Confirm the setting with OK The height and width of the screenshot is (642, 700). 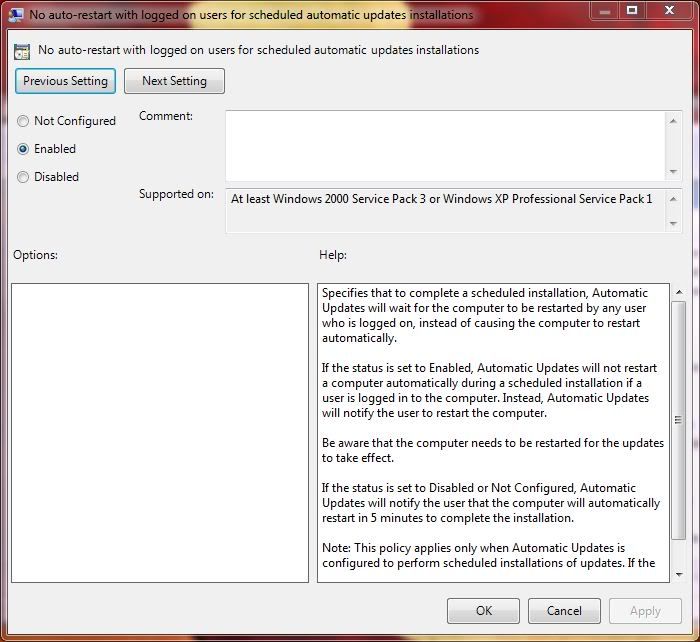point(483,611)
